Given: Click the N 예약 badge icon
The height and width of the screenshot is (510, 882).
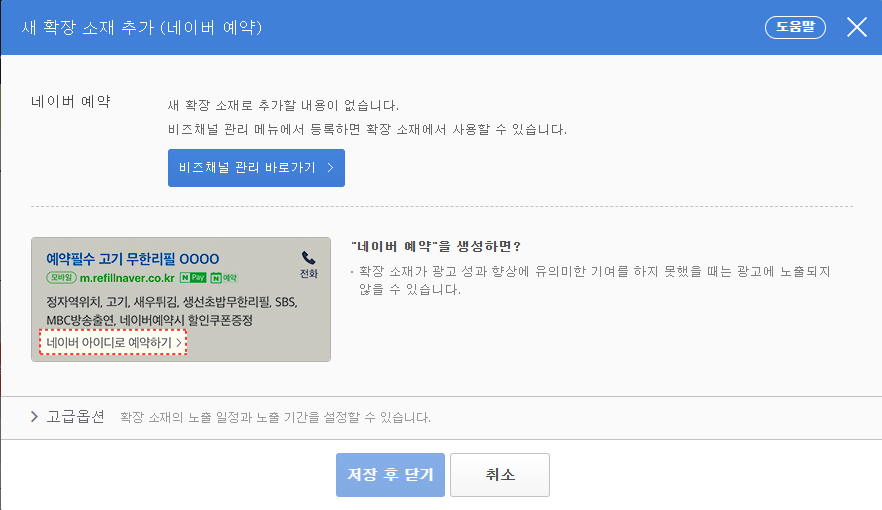Looking at the screenshot, I should coord(224,278).
